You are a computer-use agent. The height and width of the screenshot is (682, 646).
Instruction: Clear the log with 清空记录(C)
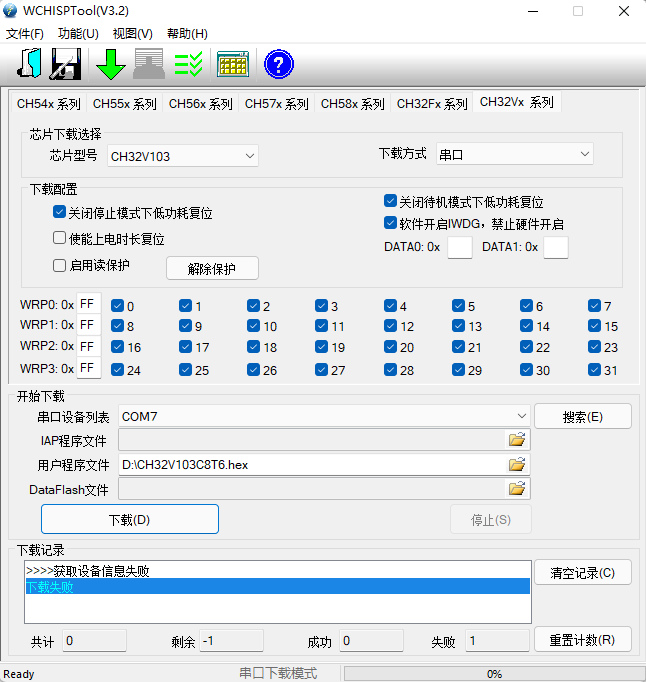point(582,572)
